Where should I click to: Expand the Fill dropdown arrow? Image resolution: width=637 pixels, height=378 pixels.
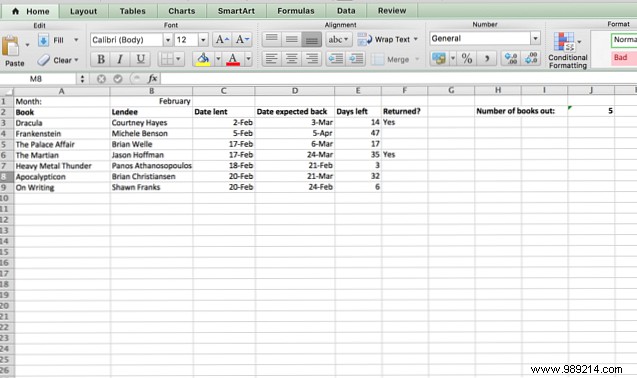point(76,40)
